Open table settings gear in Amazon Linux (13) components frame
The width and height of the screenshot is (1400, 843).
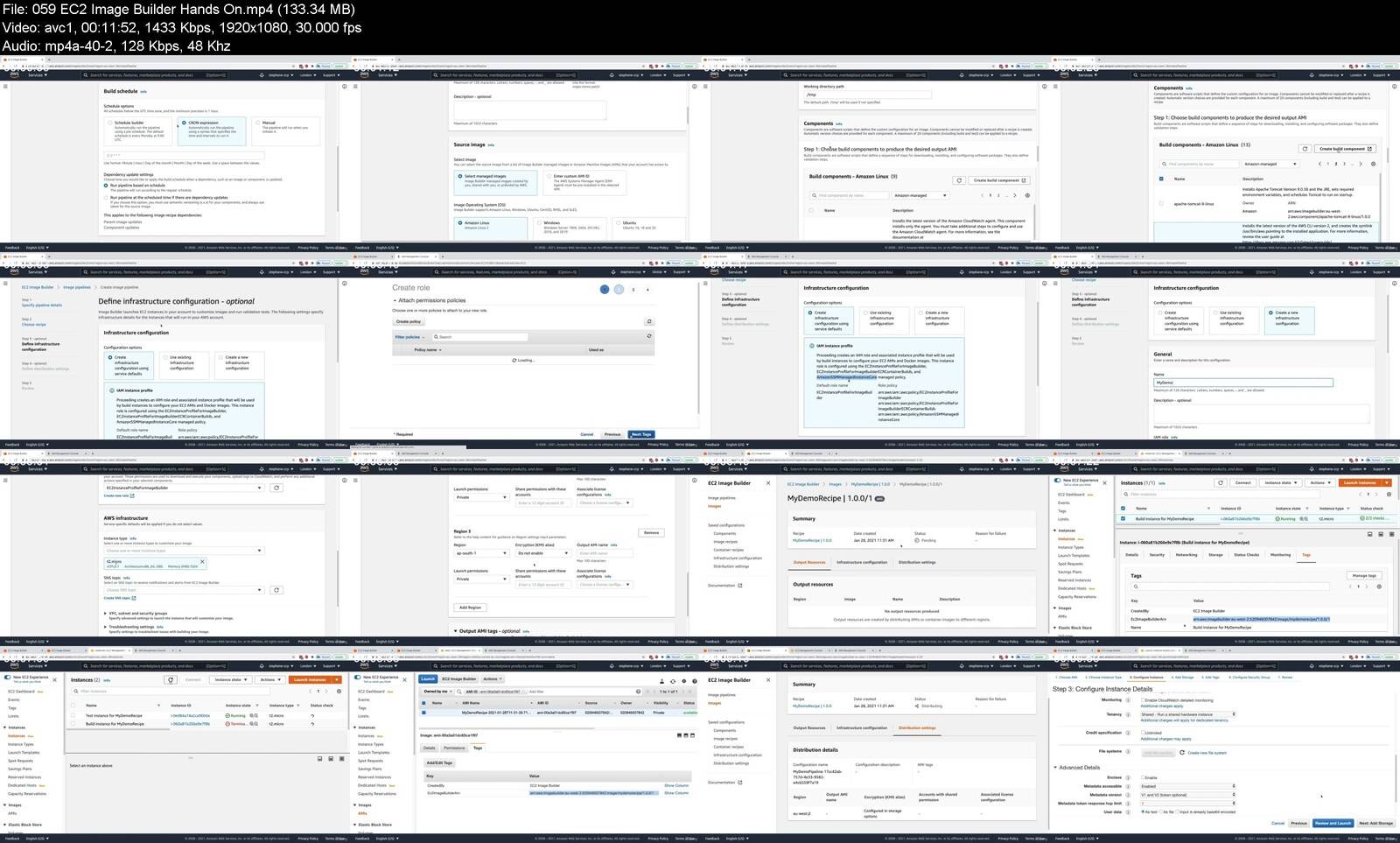click(1373, 164)
